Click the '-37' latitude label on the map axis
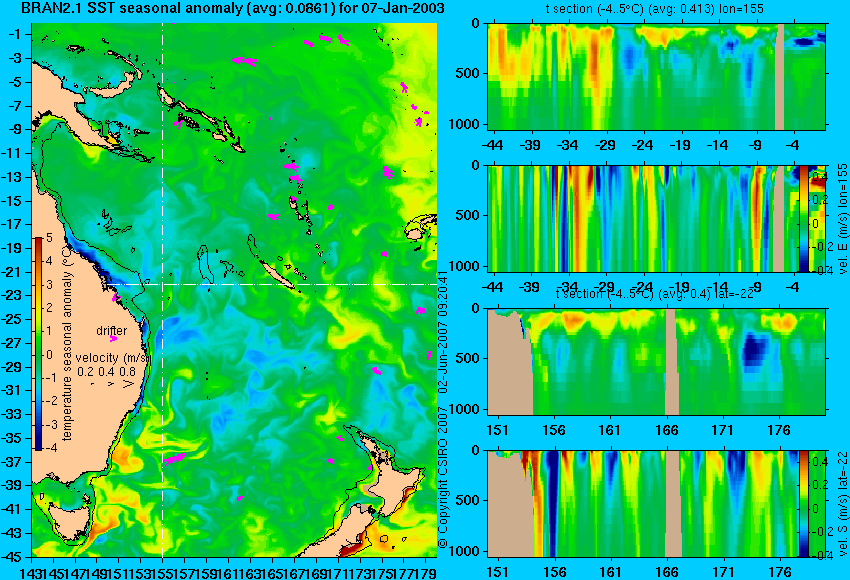Screen dimensions: 850x580 11,462
